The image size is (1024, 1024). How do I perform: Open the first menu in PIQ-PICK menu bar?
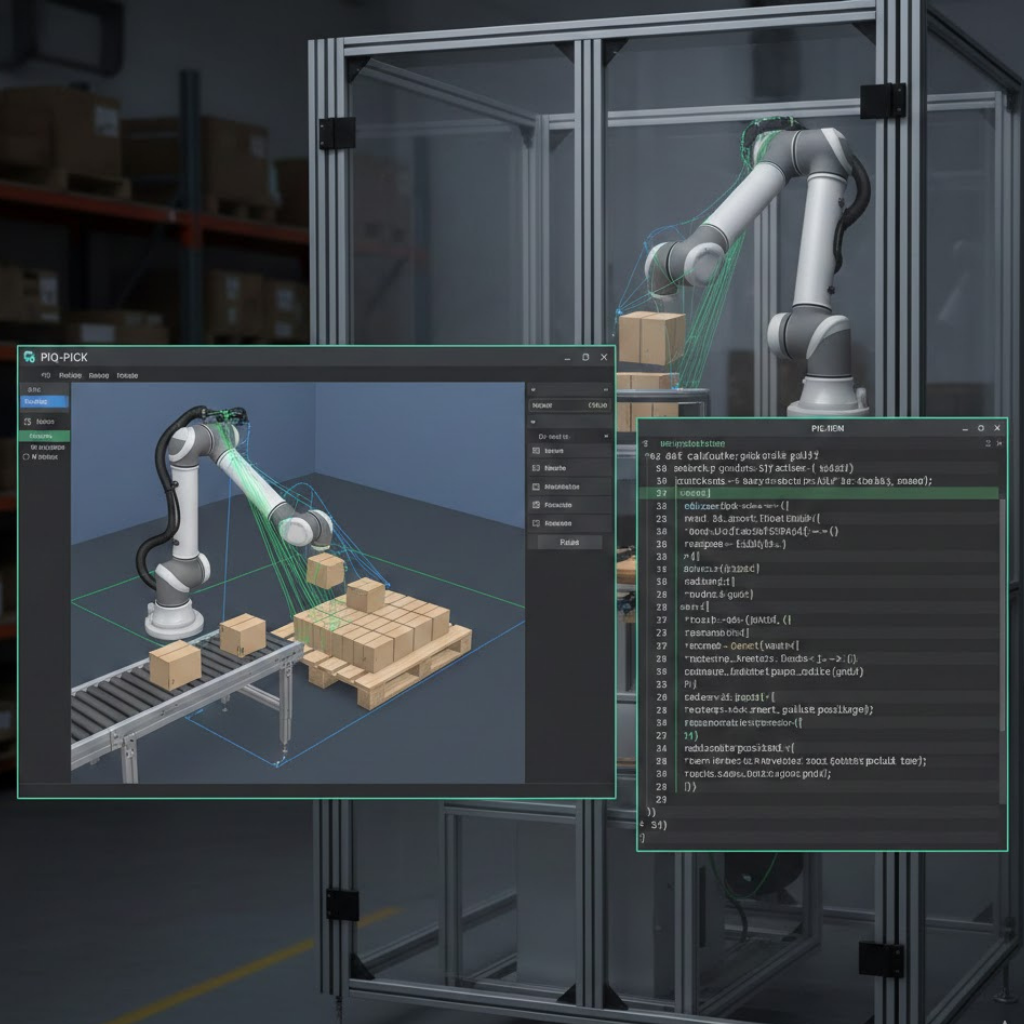pos(45,376)
